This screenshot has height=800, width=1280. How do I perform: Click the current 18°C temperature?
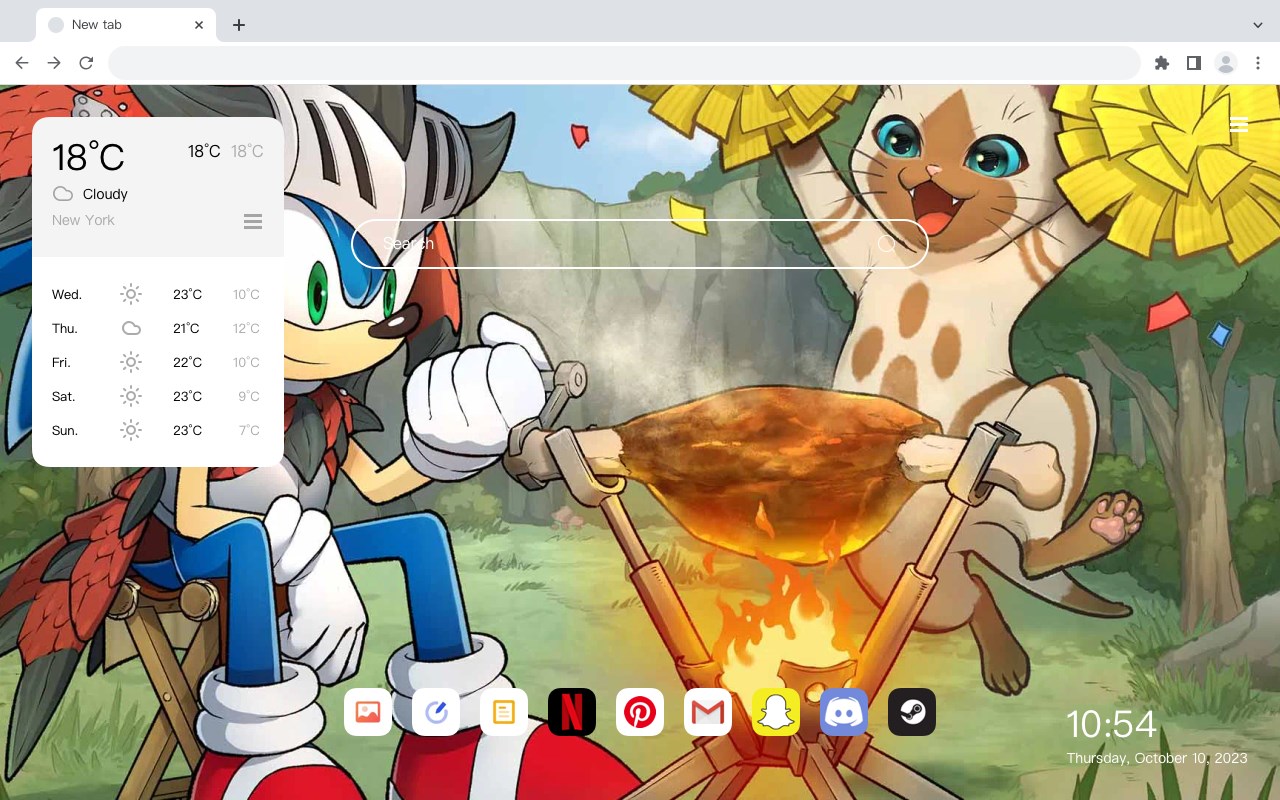[x=88, y=157]
